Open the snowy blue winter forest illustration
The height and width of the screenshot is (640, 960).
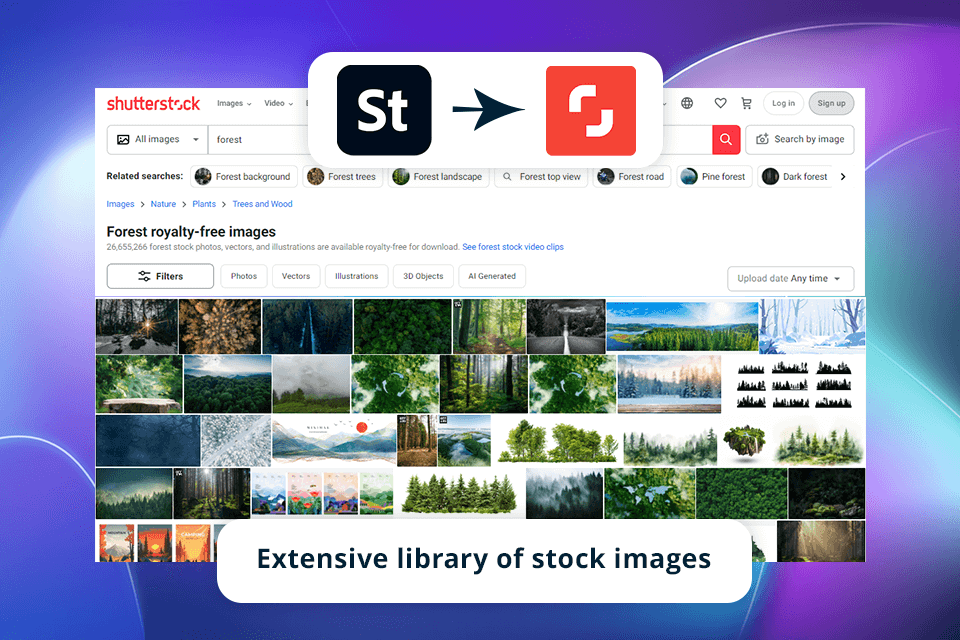point(812,326)
